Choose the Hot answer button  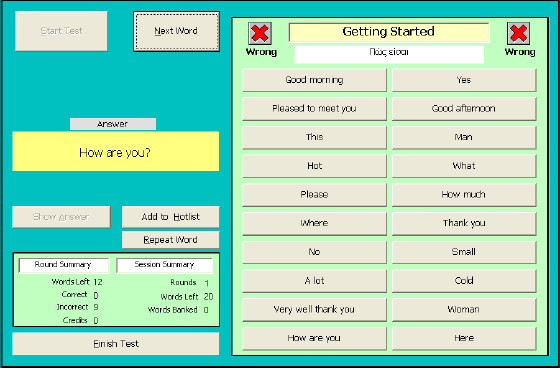pyautogui.click(x=314, y=166)
